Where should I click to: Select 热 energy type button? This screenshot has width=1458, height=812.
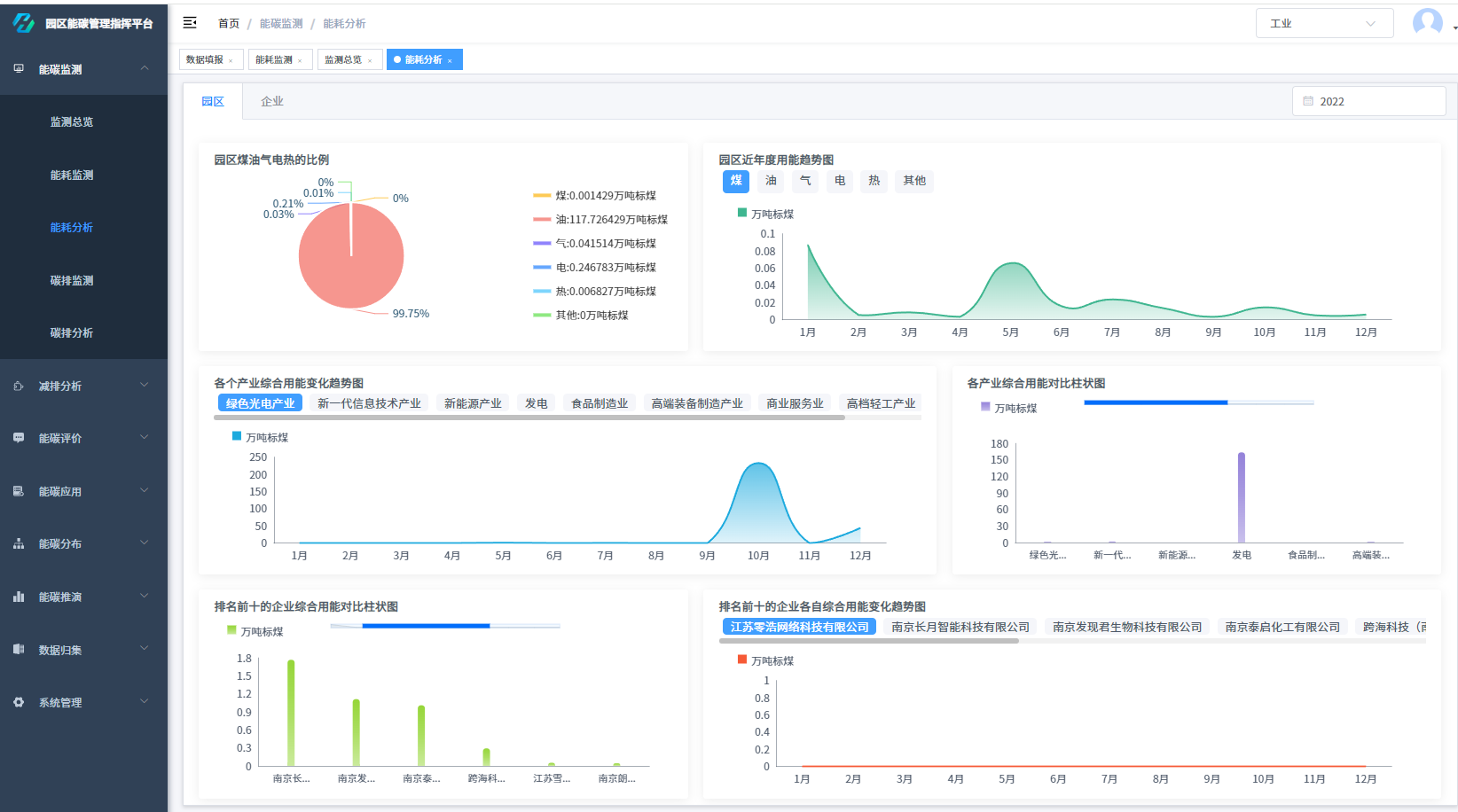tap(874, 181)
